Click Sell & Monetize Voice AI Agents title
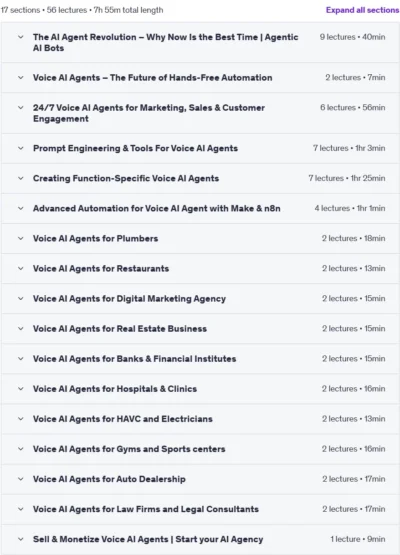The height and width of the screenshot is (555, 400). pos(148,539)
